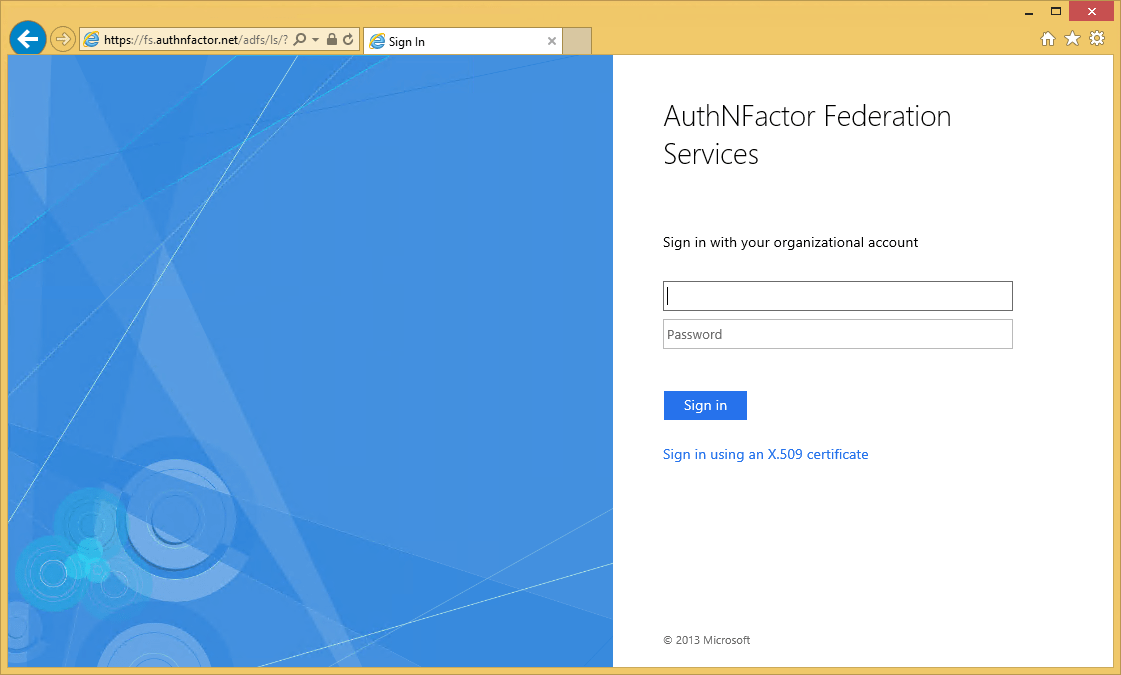Maximize the browser window
Screen dimensions: 1121x675
click(x=1055, y=11)
